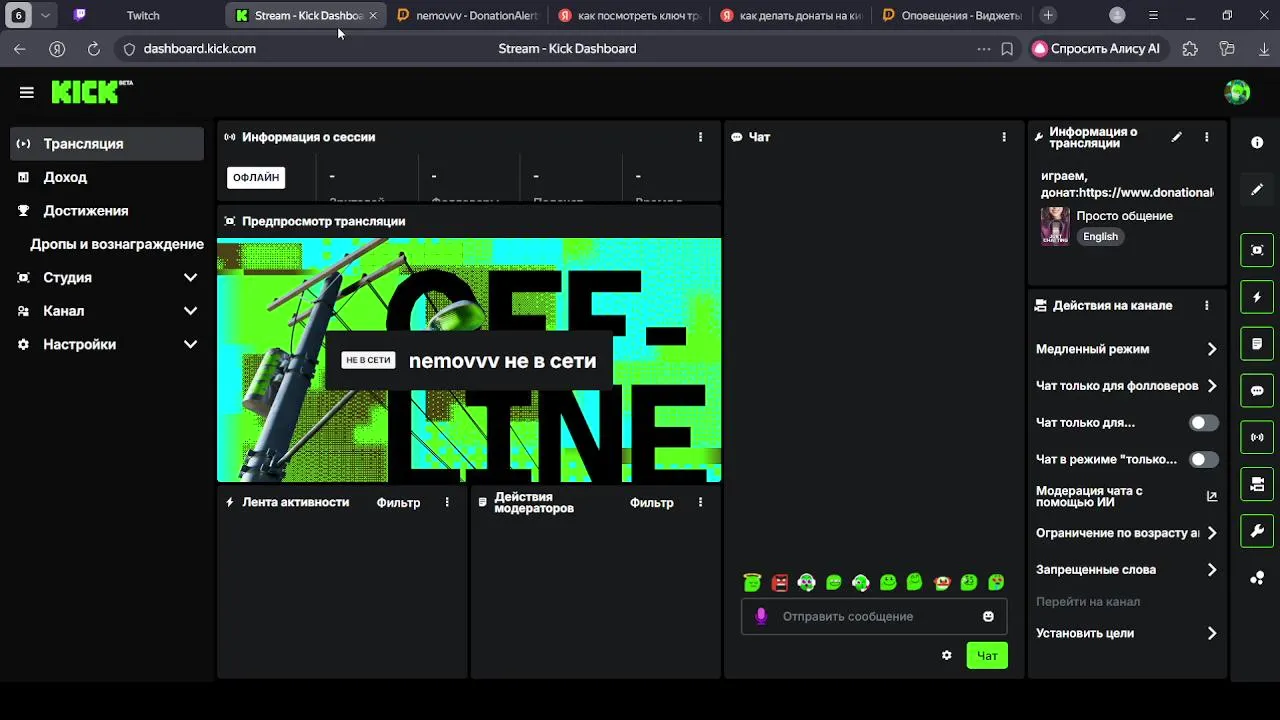1280x720 pixels.
Task: Click 'Спросить Алису AI' button
Action: (x=1097, y=48)
